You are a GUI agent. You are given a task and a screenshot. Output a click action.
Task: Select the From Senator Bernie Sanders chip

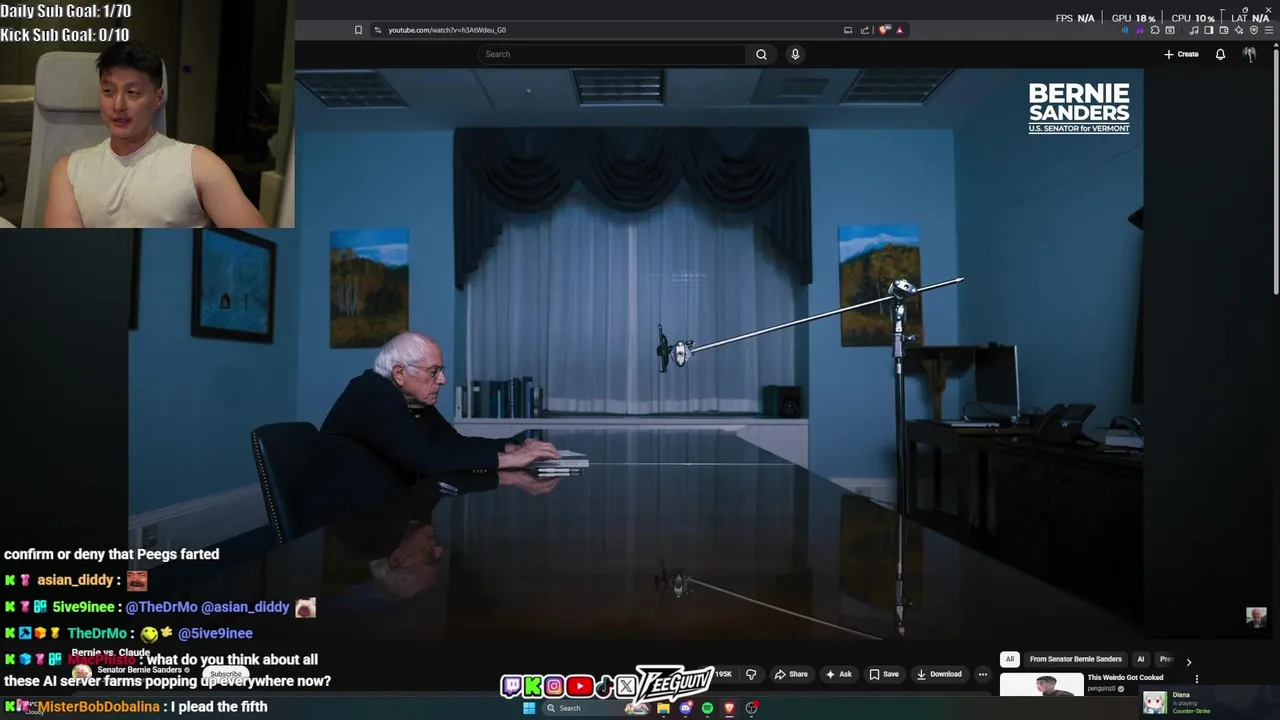click(1076, 659)
